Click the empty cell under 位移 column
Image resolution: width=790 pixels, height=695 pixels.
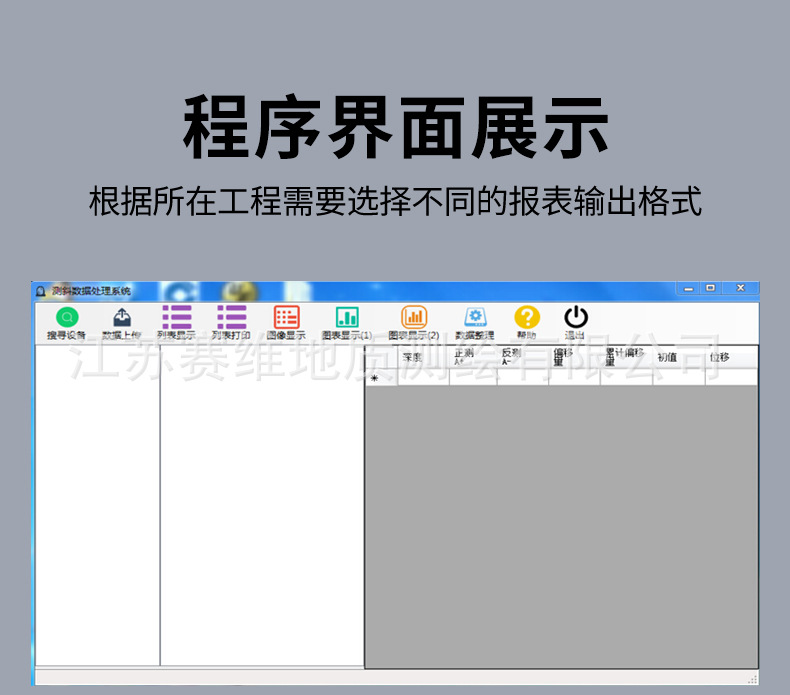[731, 377]
